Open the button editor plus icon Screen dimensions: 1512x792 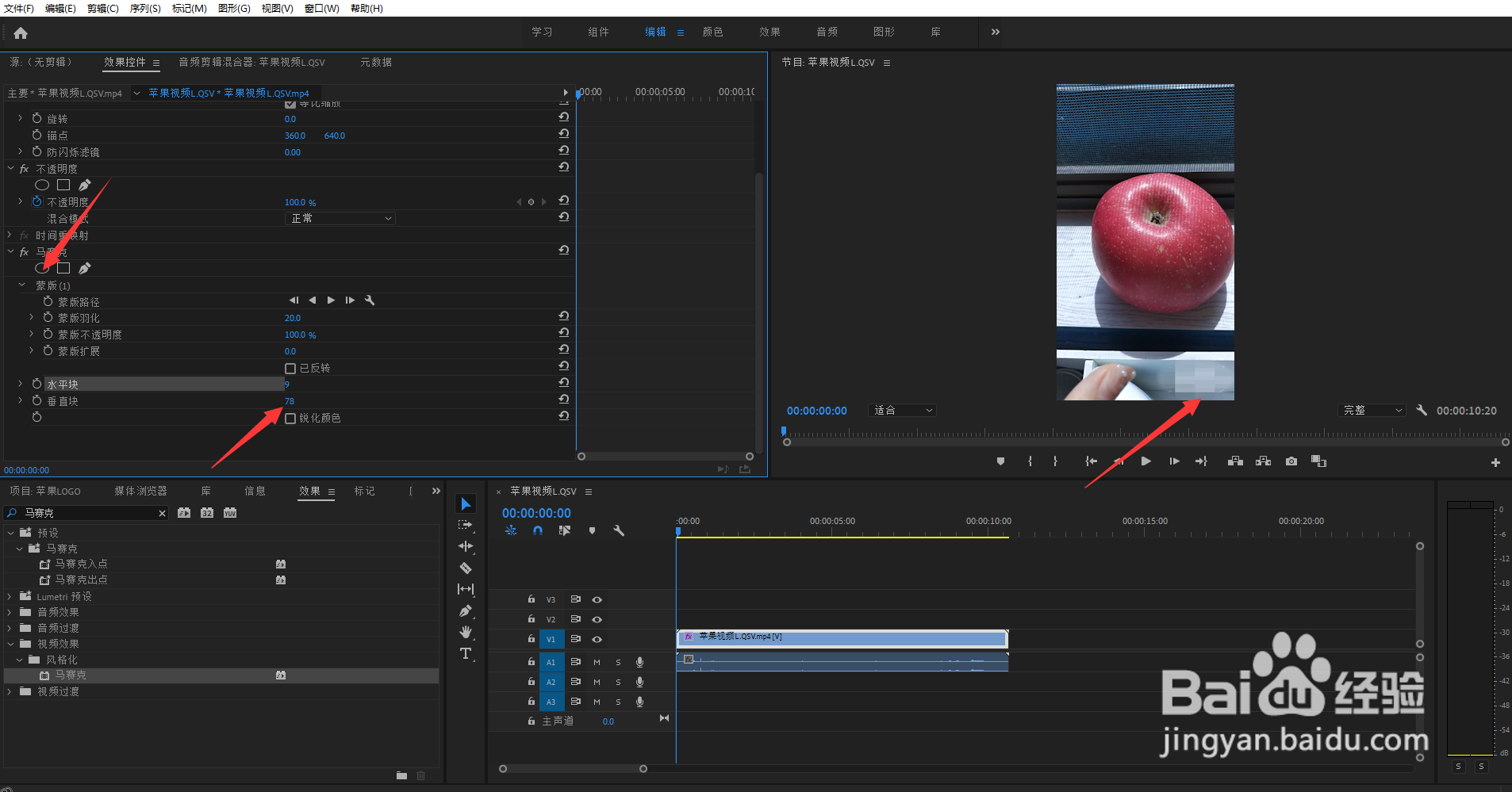pos(1495,462)
